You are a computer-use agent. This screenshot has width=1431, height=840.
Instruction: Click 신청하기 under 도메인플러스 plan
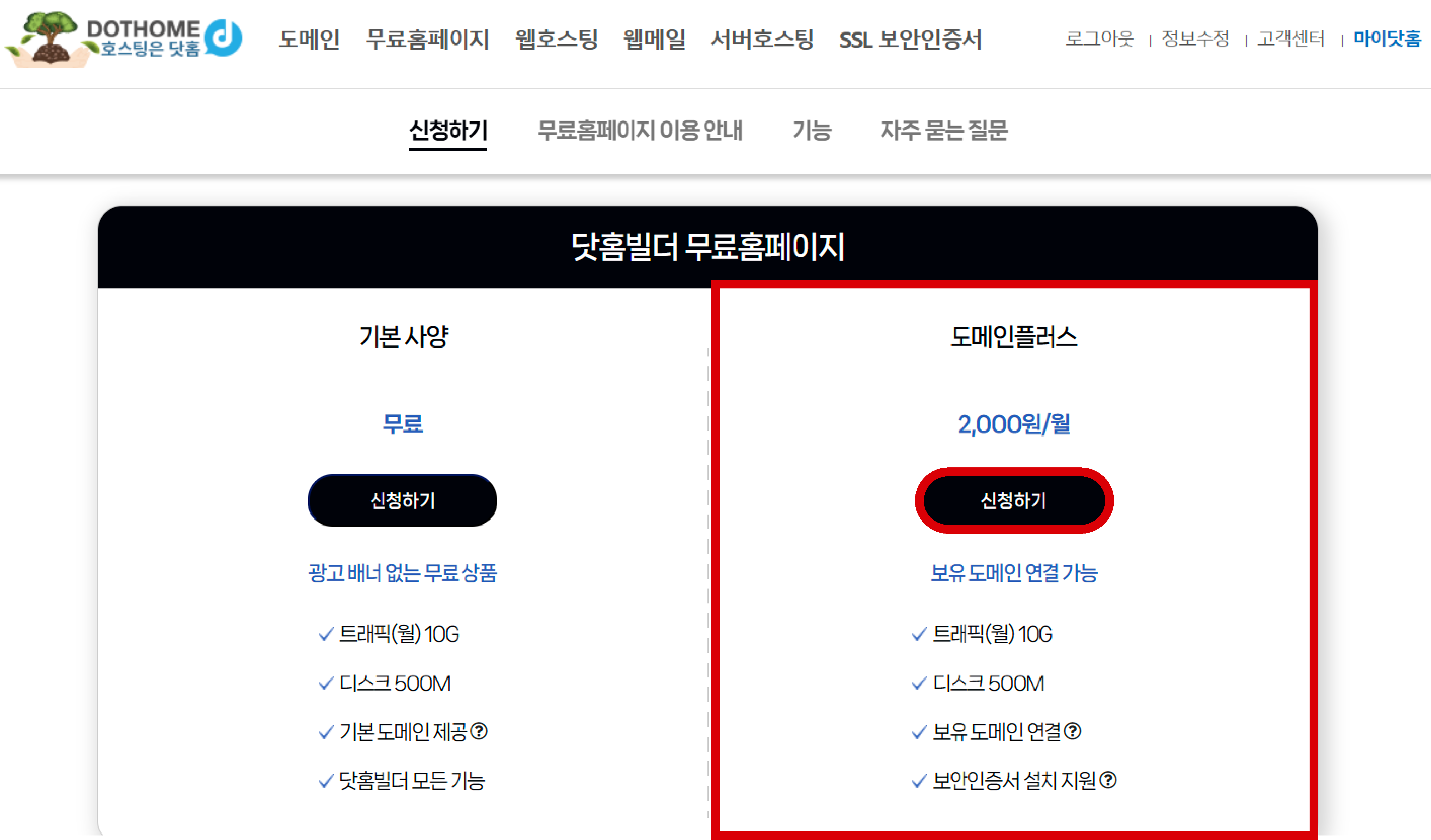1014,501
